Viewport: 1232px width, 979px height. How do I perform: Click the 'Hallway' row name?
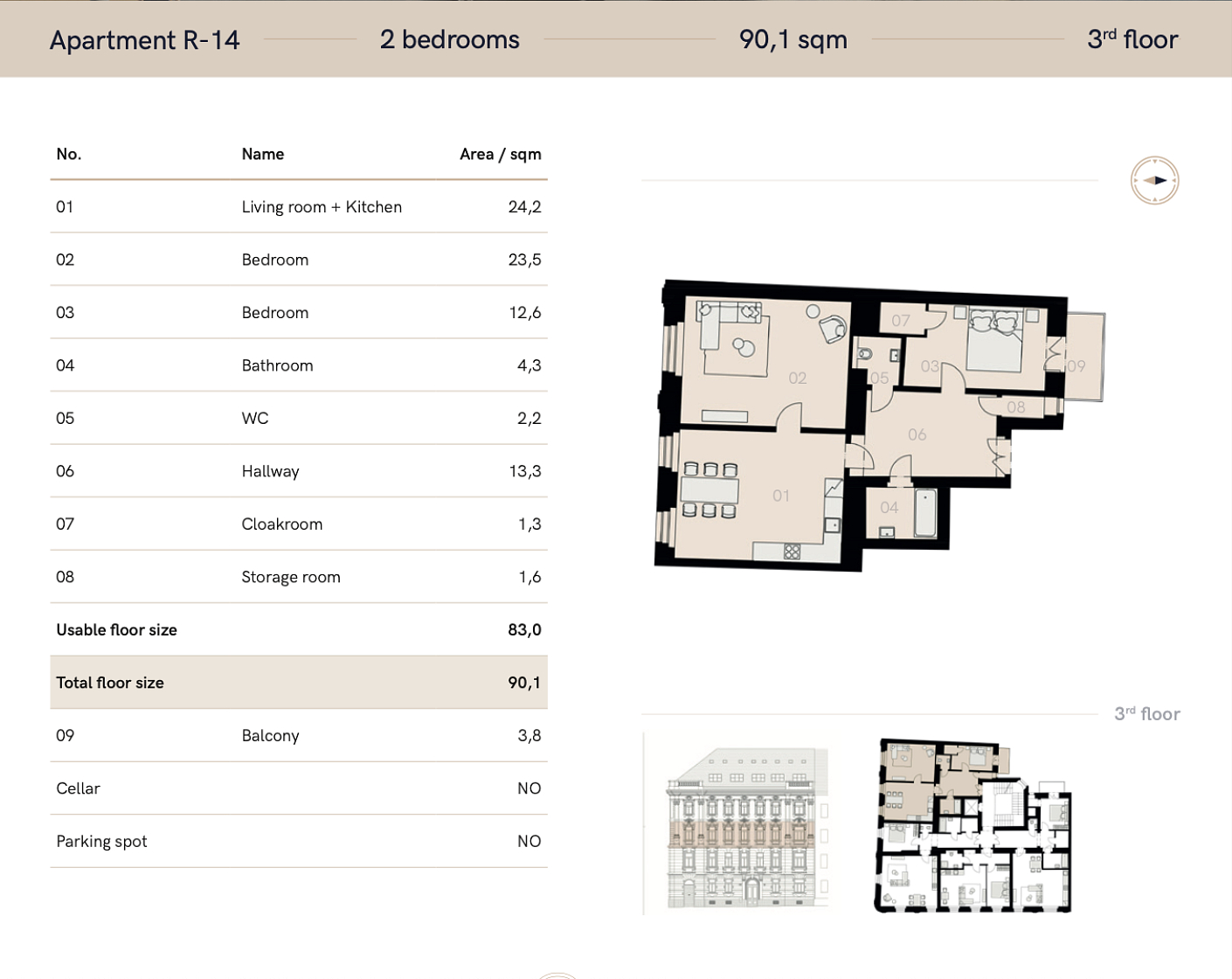click(270, 471)
